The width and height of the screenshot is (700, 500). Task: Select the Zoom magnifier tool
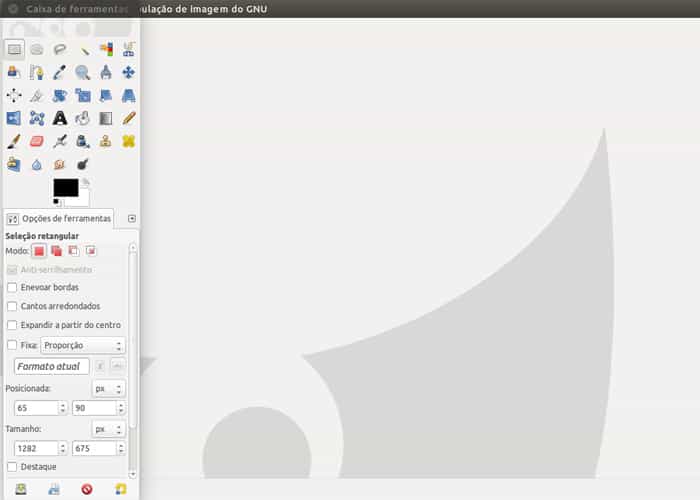point(83,72)
